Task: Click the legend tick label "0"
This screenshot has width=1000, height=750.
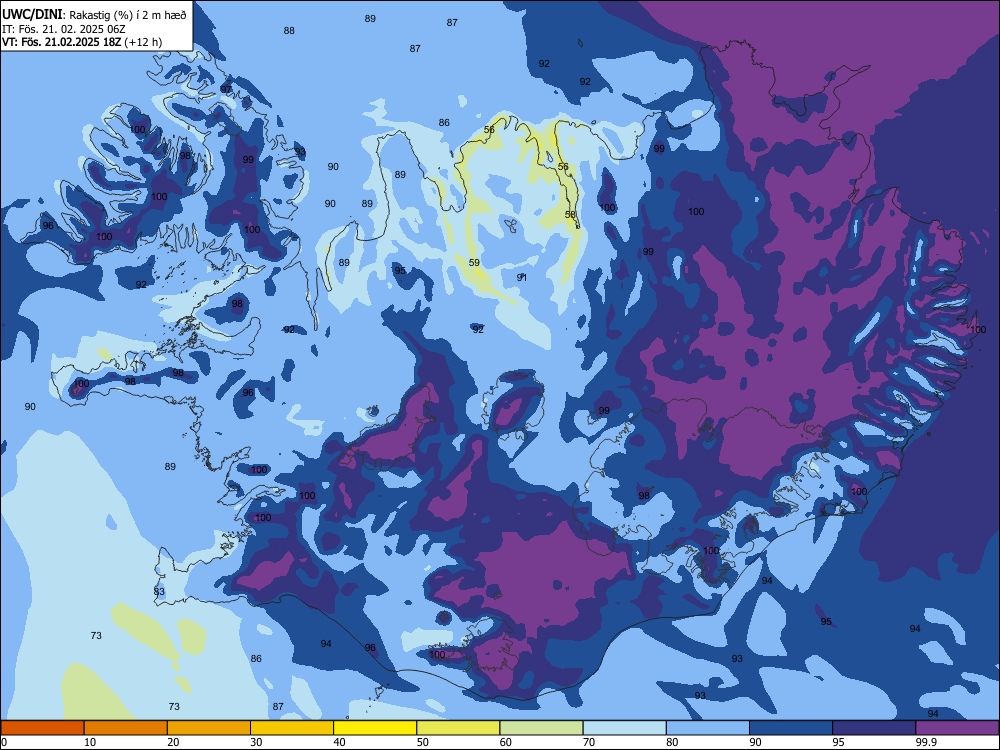Action: (x=4, y=742)
